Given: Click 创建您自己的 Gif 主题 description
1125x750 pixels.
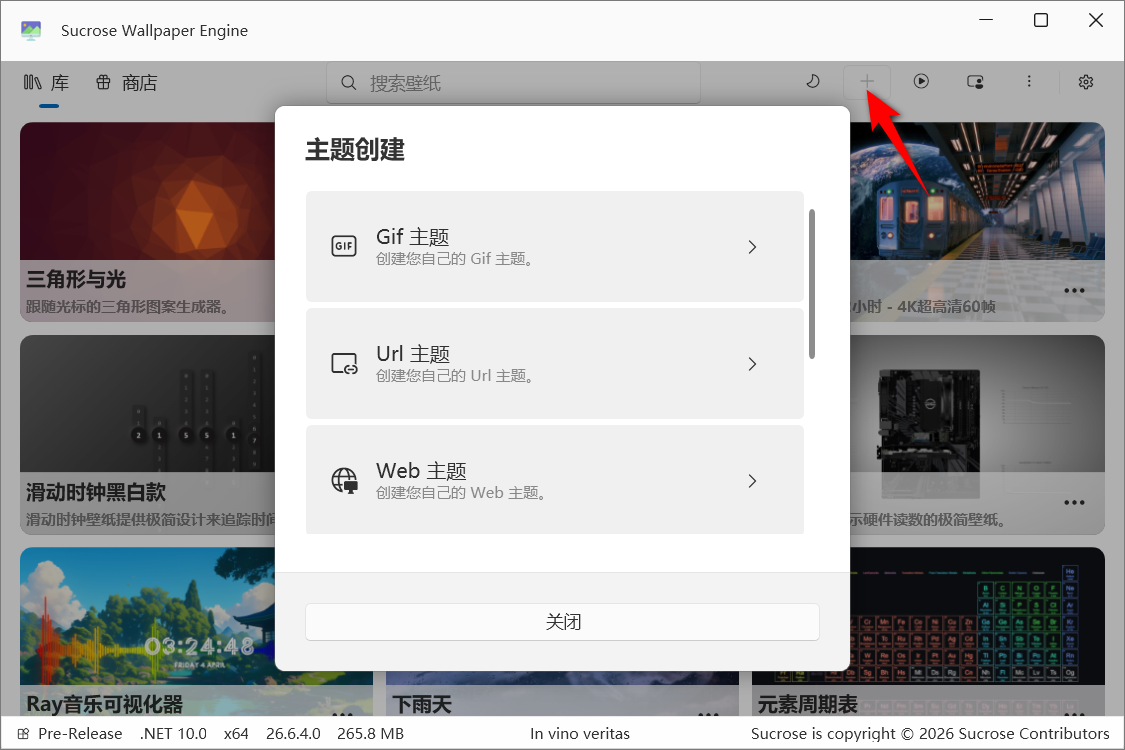Looking at the screenshot, I should click(x=454, y=258).
